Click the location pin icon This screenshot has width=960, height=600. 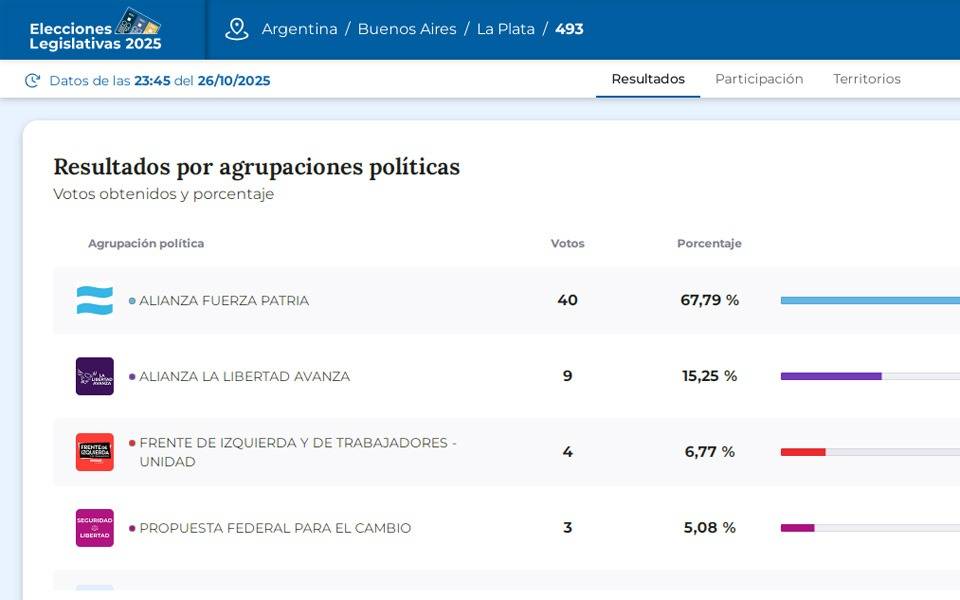point(237,29)
